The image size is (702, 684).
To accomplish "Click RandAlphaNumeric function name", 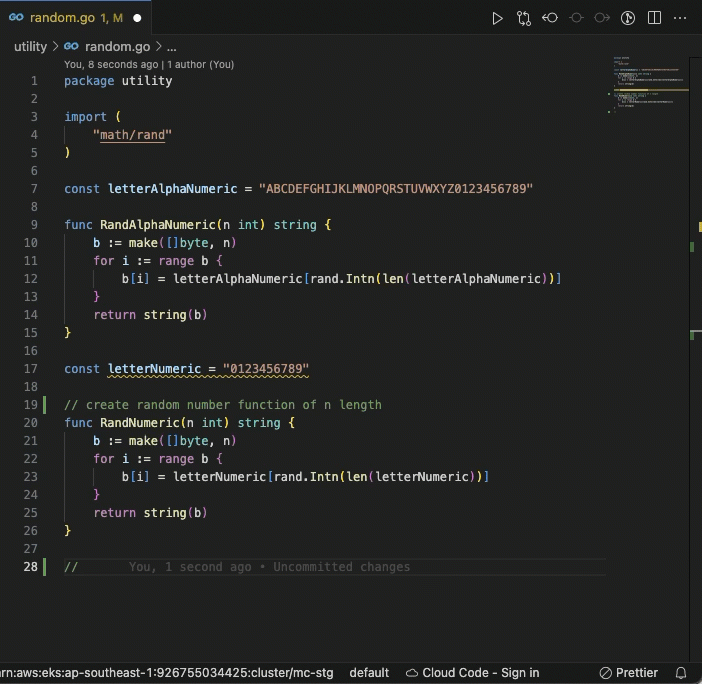I will pos(158,225).
